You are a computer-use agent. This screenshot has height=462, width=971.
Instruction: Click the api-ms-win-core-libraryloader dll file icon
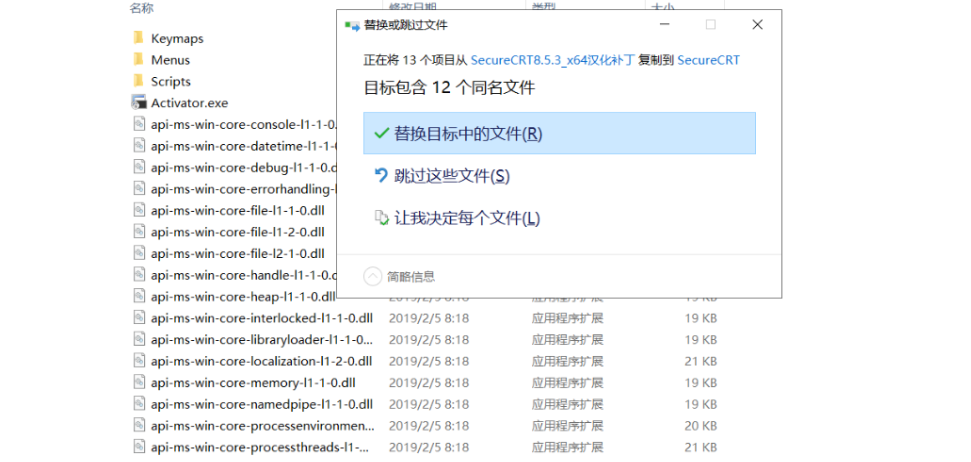point(139,339)
